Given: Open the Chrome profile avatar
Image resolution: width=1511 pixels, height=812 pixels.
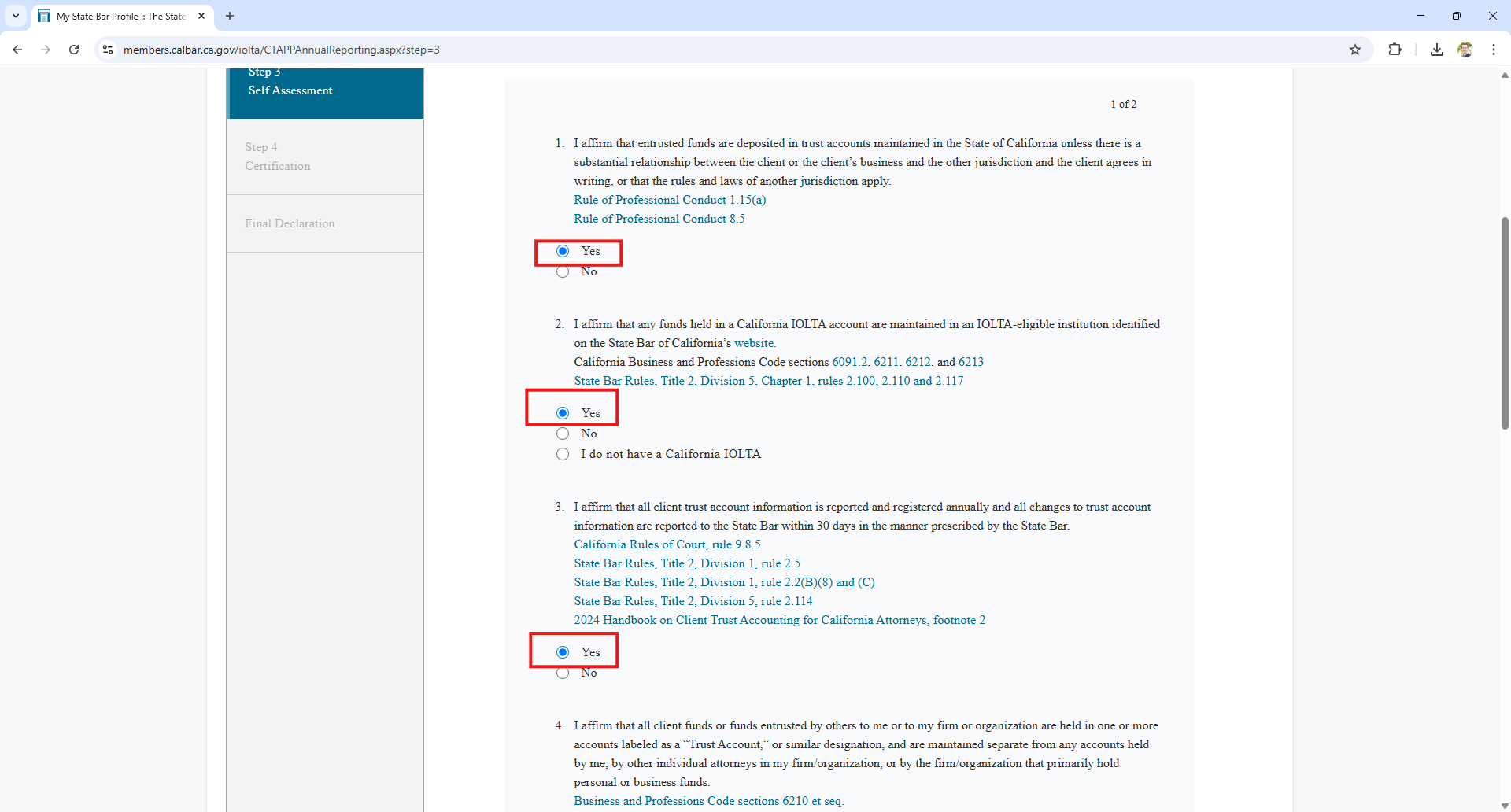Looking at the screenshot, I should pyautogui.click(x=1465, y=50).
